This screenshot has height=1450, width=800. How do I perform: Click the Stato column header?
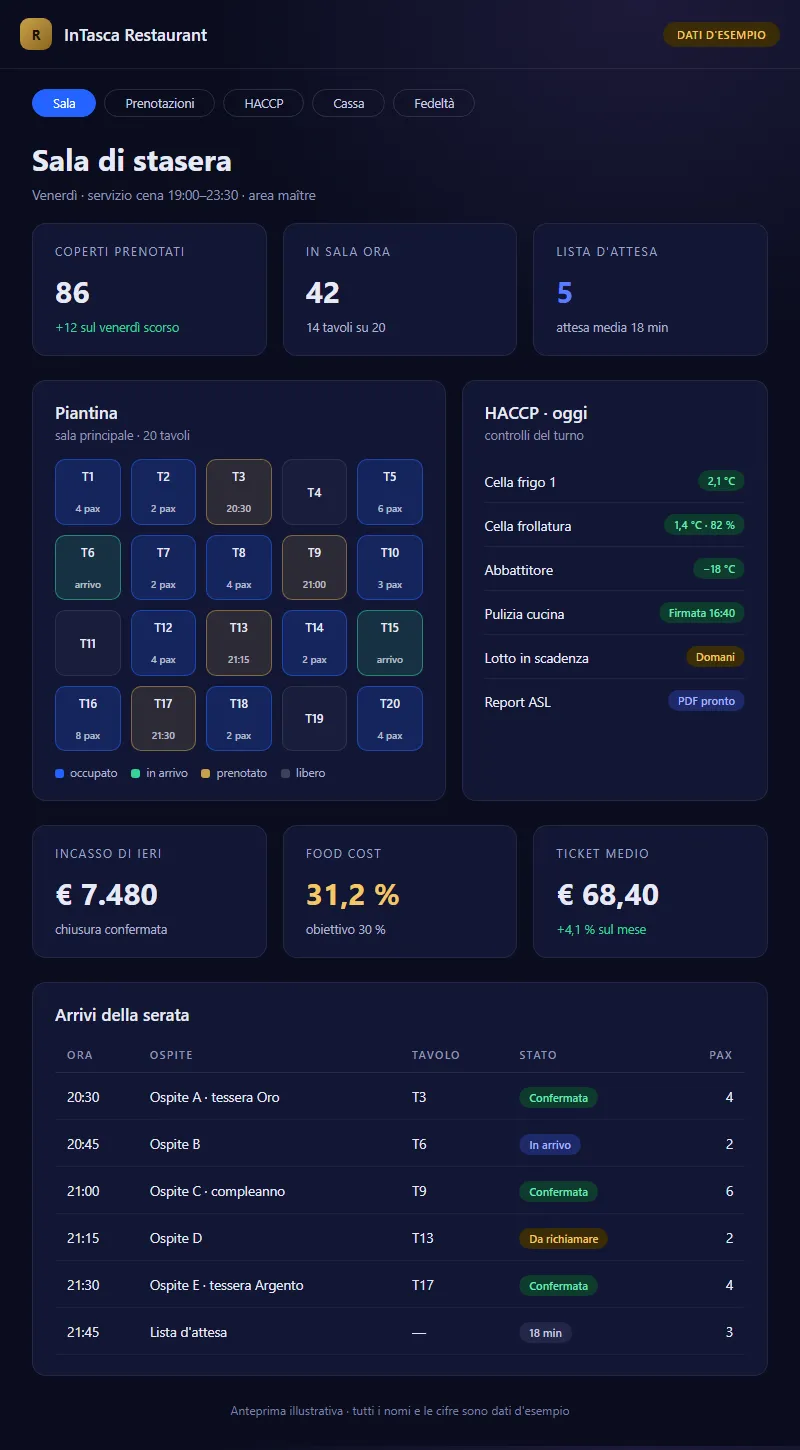(538, 1055)
